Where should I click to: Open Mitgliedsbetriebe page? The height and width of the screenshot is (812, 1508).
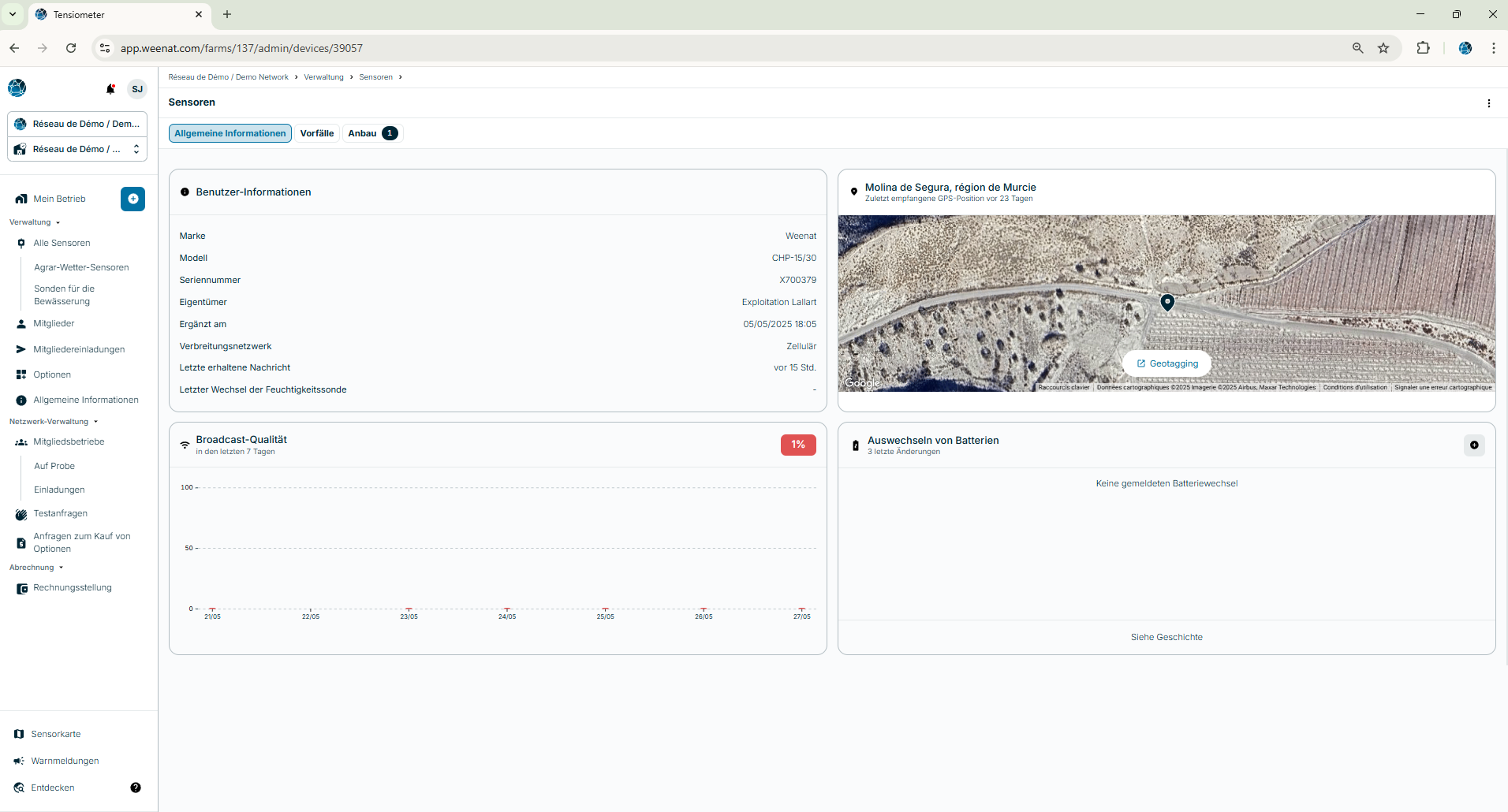tap(69, 441)
